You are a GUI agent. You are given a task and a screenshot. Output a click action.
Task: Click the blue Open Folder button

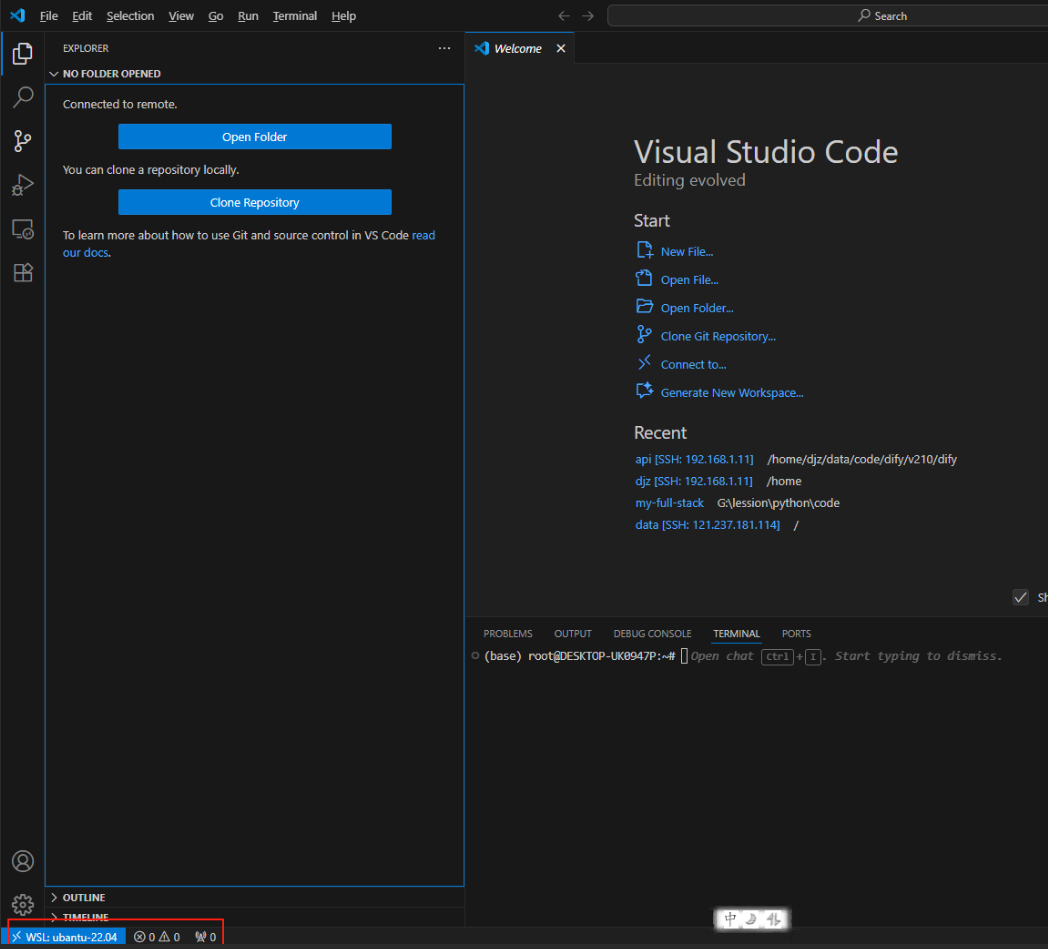[255, 136]
